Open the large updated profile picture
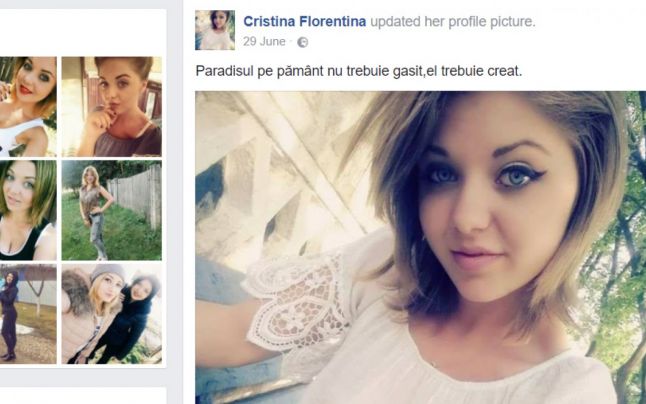 (x=421, y=248)
